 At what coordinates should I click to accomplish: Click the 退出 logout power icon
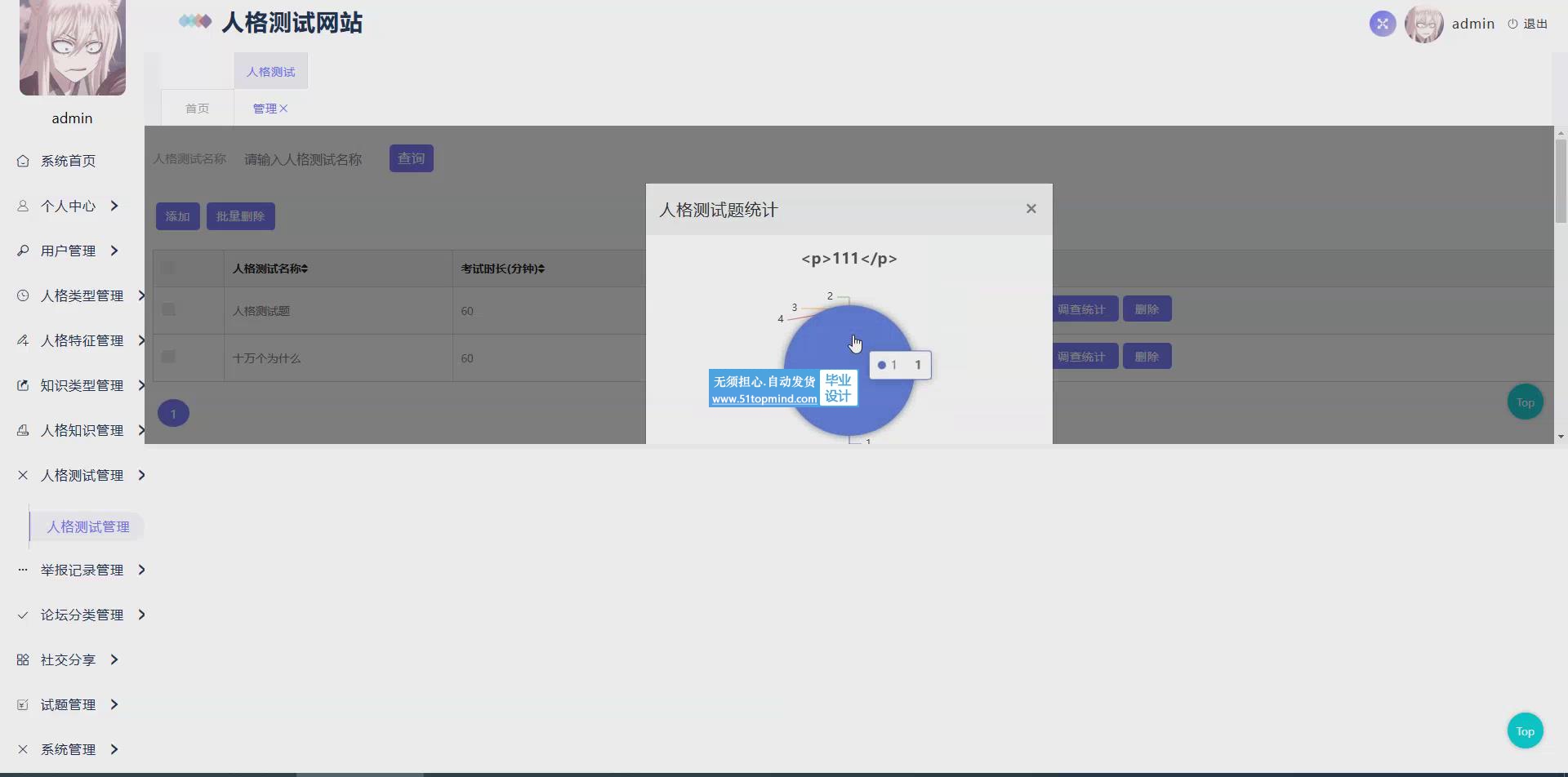1512,24
